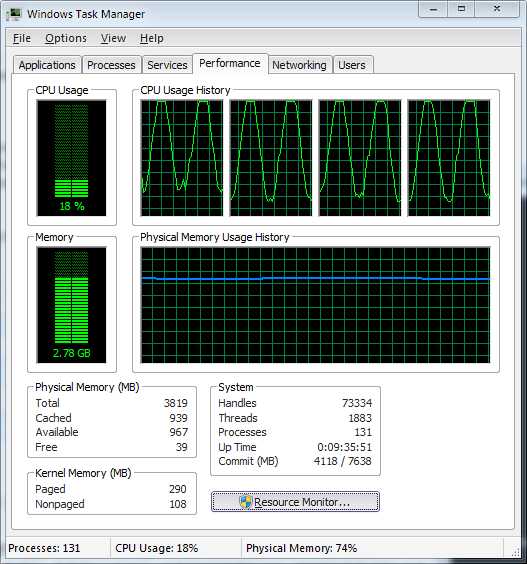Click the third CPU usage history graph
The width and height of the screenshot is (527, 564).
[360, 158]
